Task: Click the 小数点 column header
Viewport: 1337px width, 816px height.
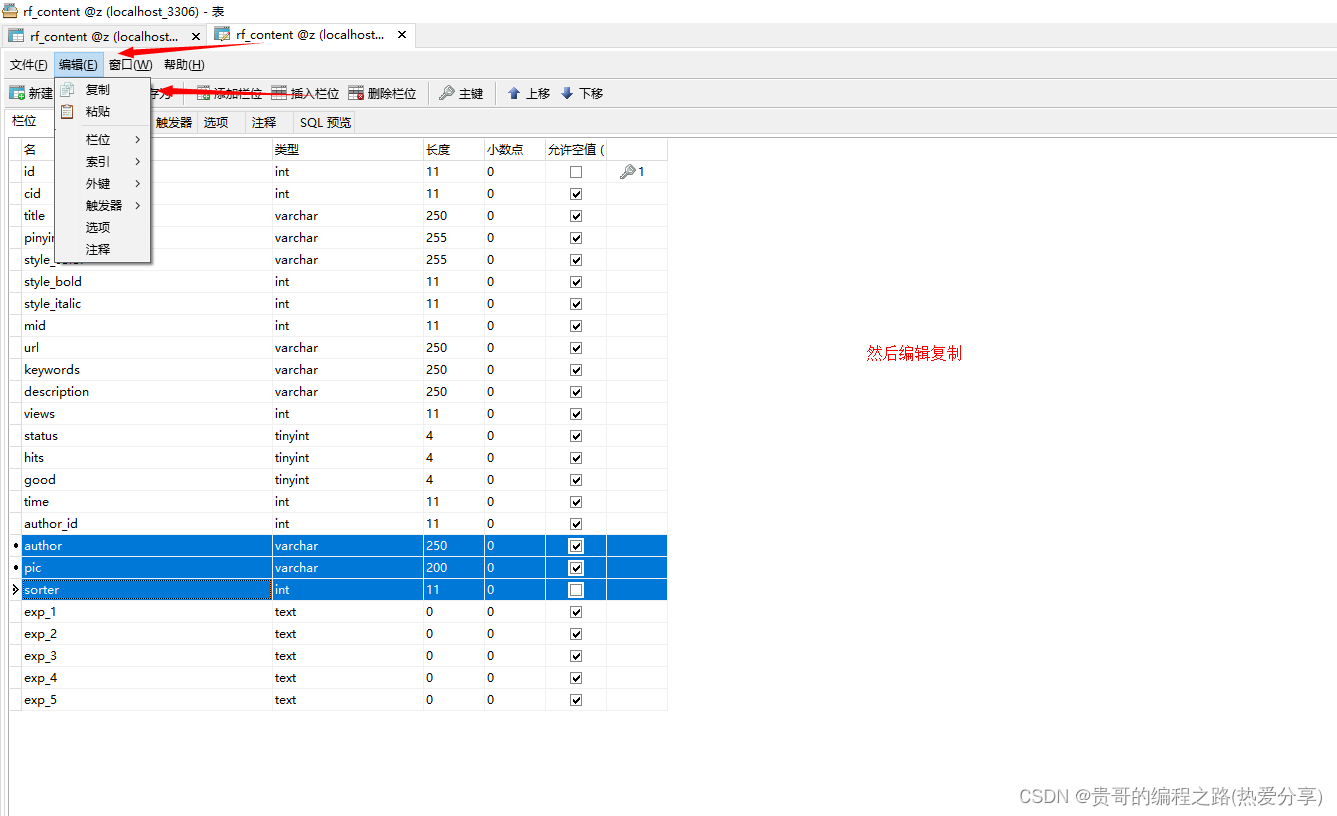Action: coord(515,150)
